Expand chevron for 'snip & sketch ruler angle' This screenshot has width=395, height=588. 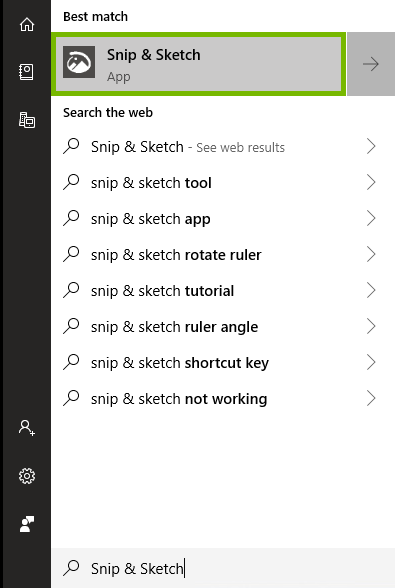pos(371,326)
